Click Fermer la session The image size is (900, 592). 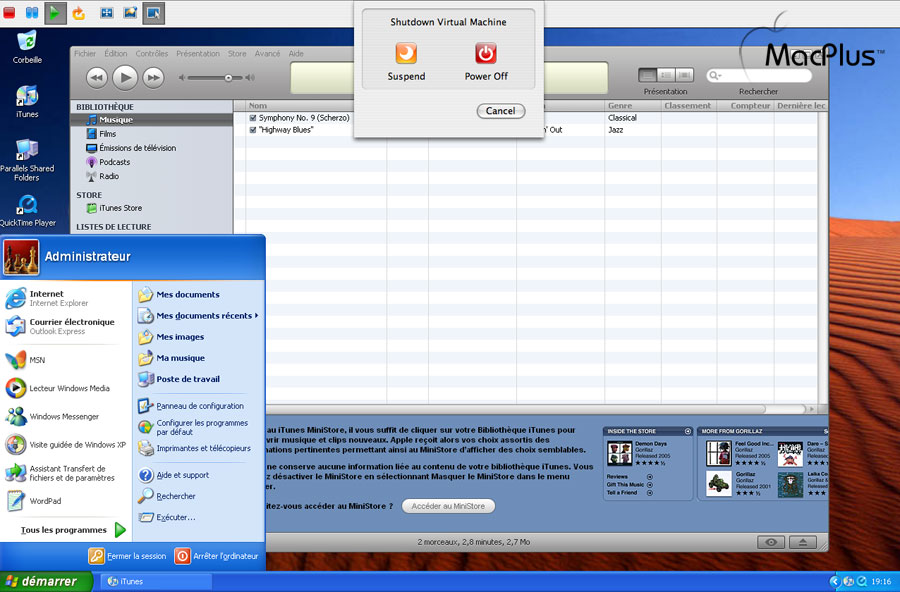coord(127,556)
